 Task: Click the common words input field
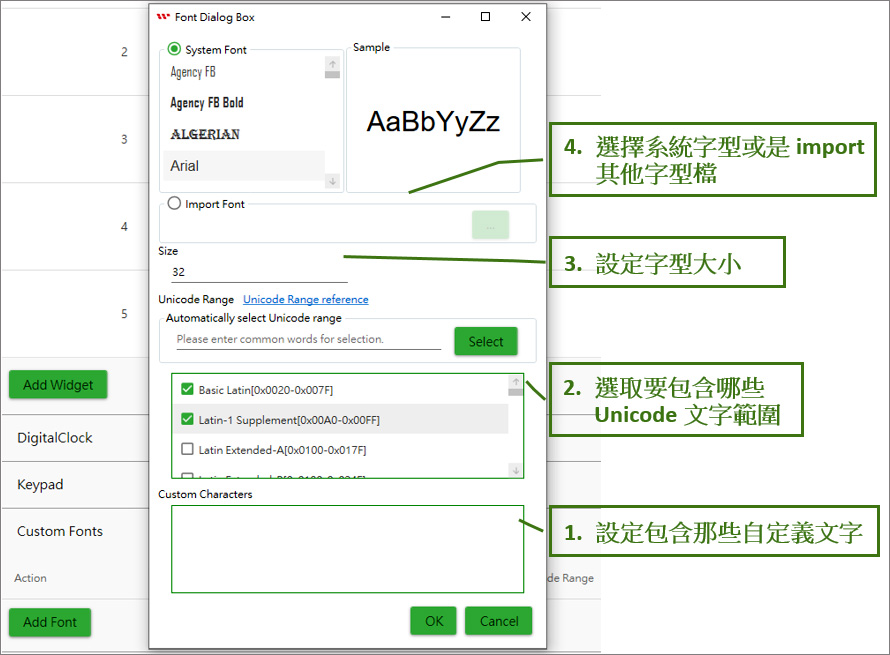(x=308, y=339)
